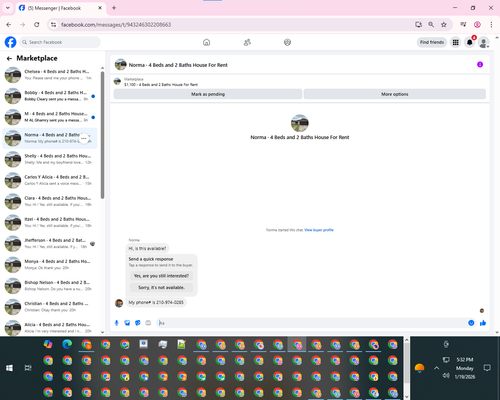
Task: Open the Itzel conversation
Action: (x=50, y=222)
